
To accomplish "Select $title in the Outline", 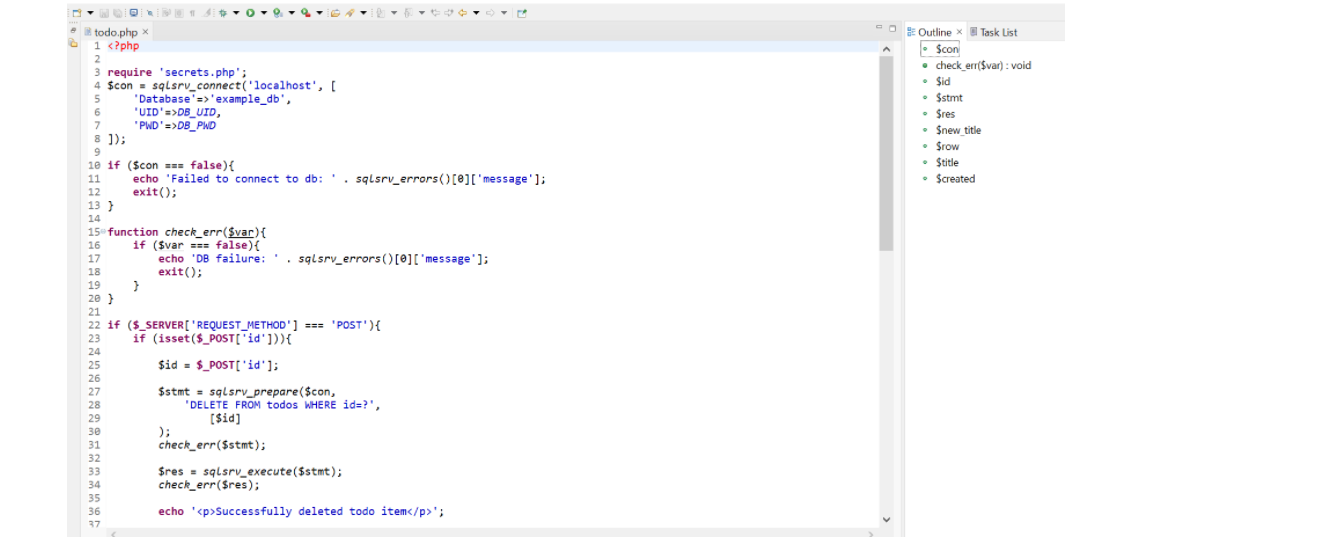I will 947,162.
